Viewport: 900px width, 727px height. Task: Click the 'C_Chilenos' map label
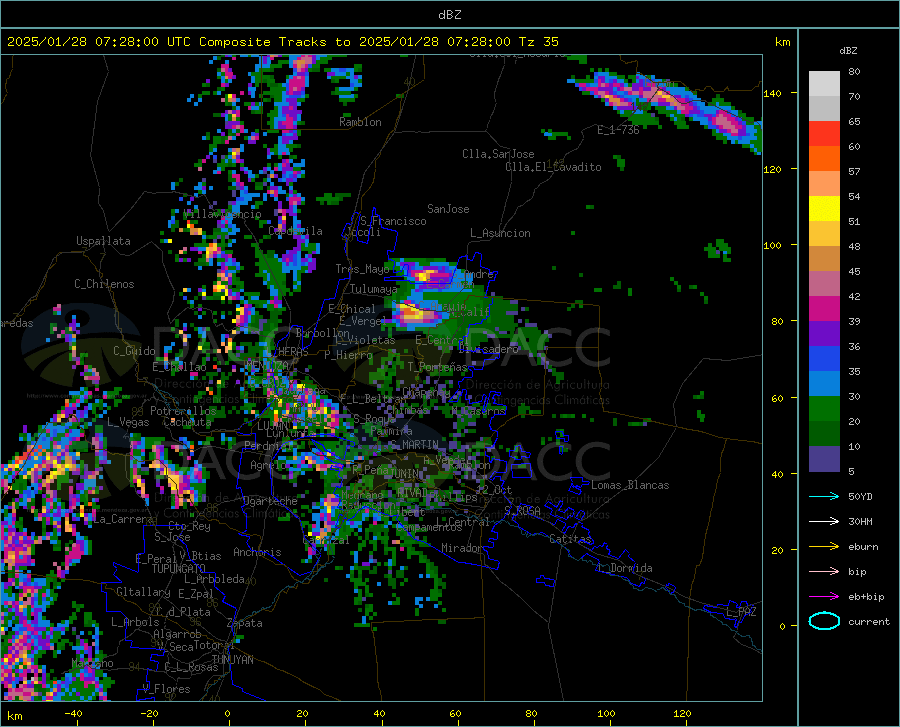104,284
